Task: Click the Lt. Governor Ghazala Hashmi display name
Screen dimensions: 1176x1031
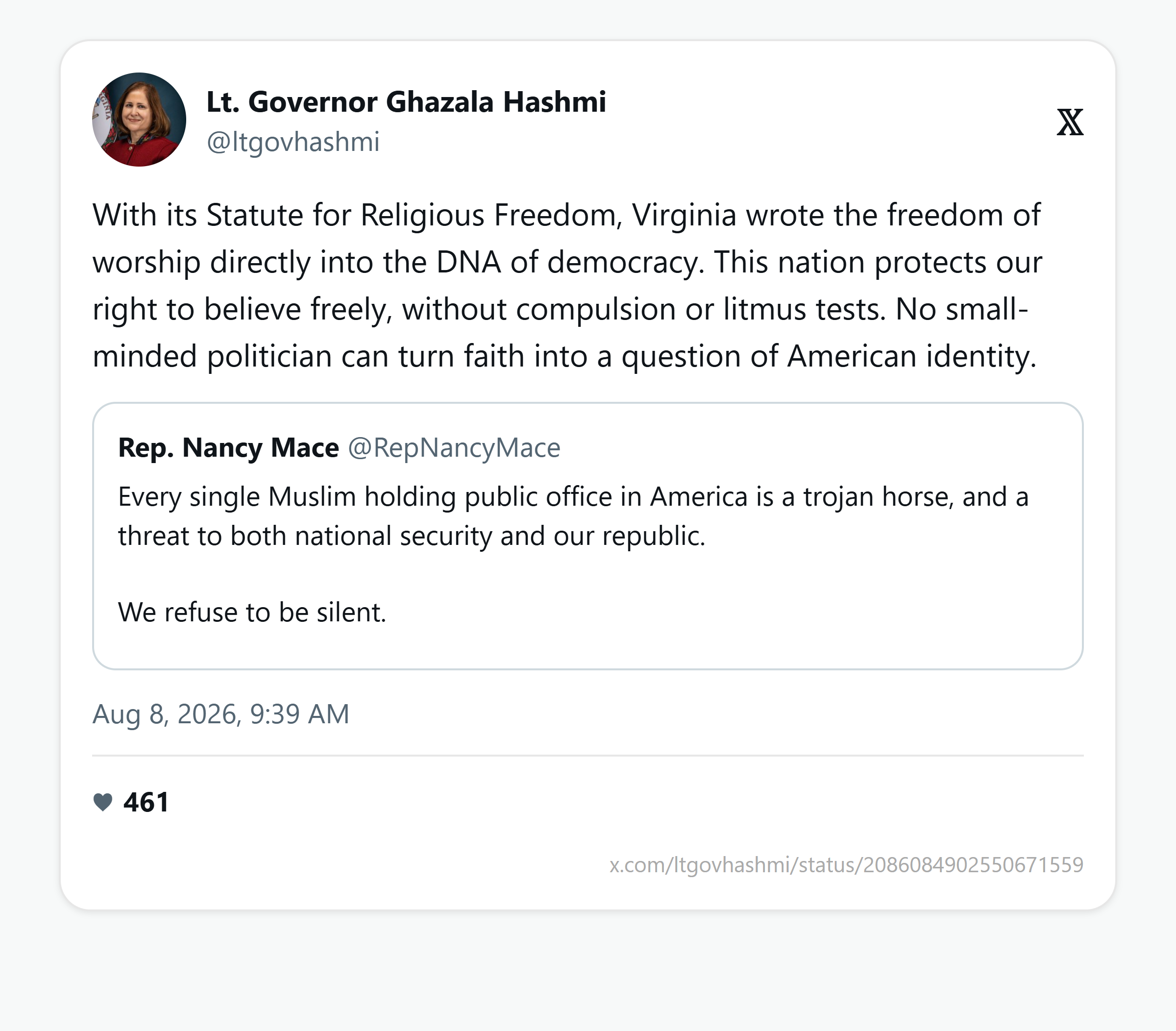Action: coord(406,102)
